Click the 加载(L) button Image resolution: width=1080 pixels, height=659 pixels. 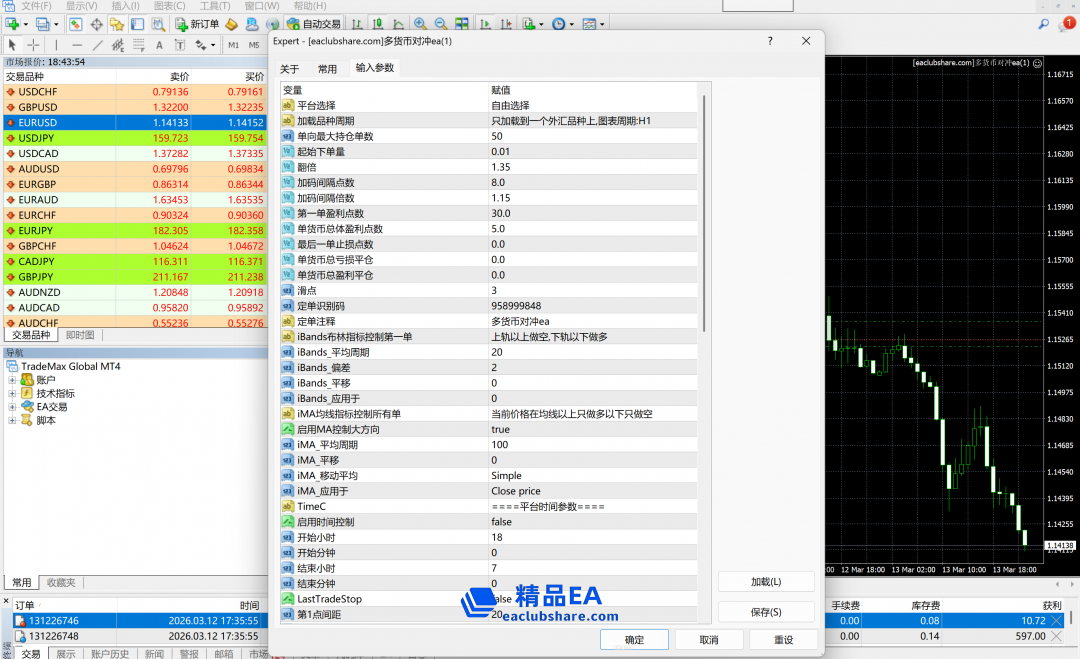click(x=766, y=581)
